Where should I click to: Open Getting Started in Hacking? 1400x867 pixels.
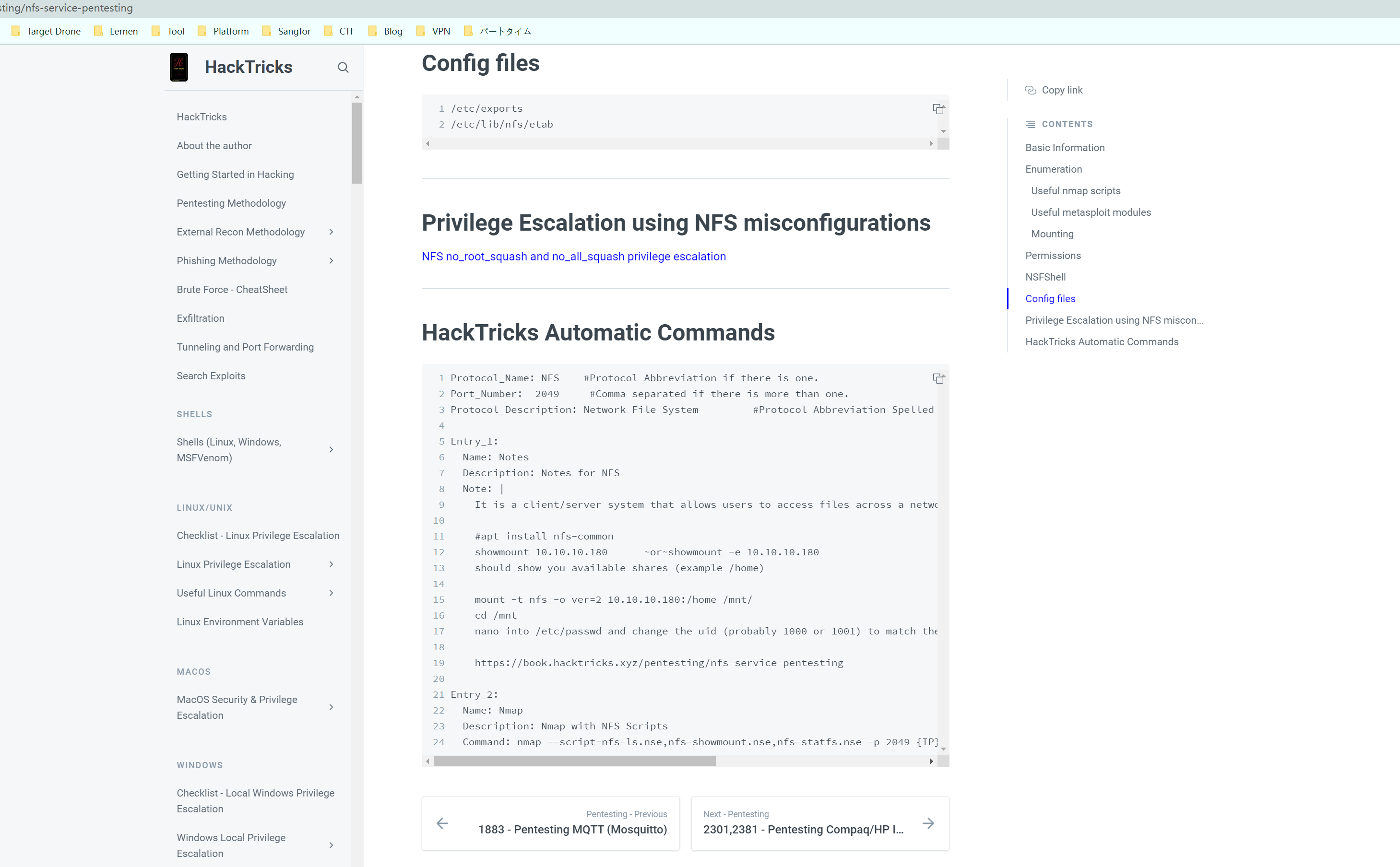(x=235, y=175)
